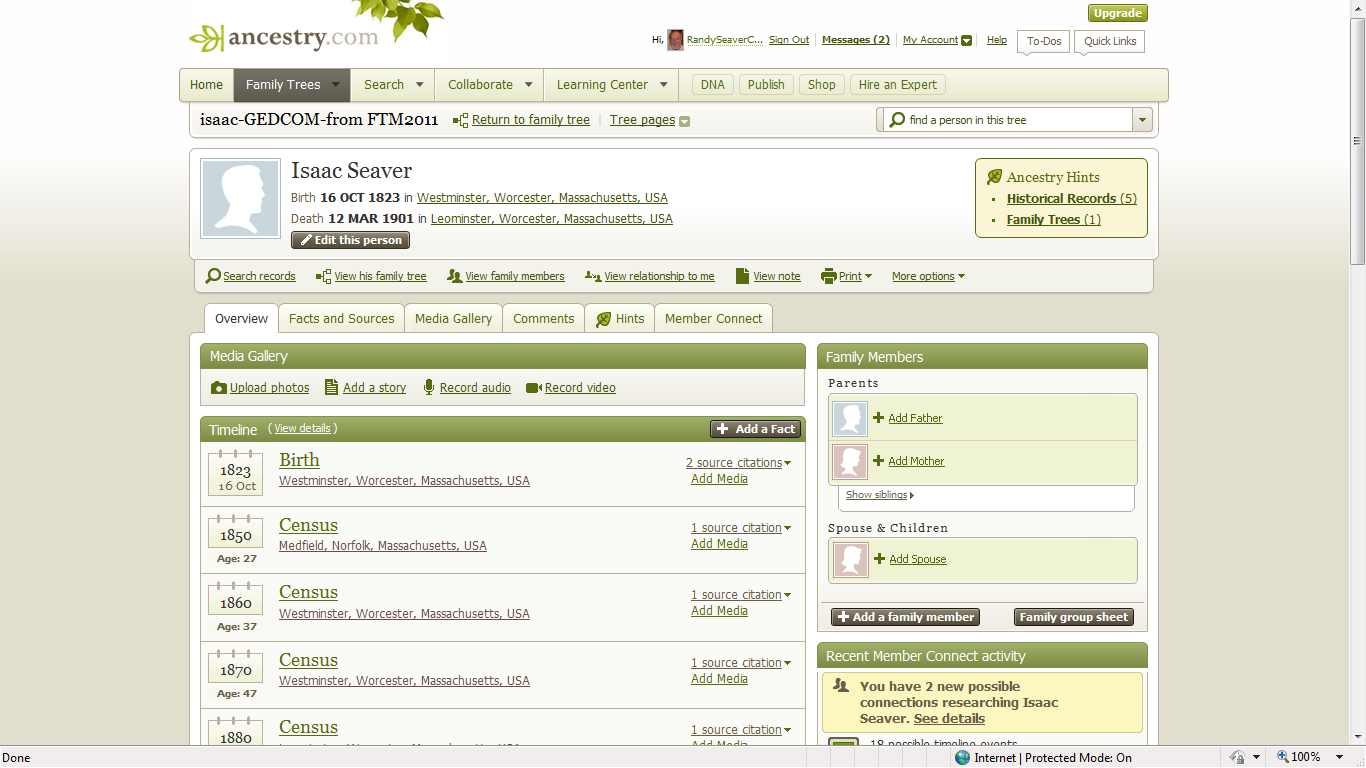Click the See details link

tap(949, 719)
